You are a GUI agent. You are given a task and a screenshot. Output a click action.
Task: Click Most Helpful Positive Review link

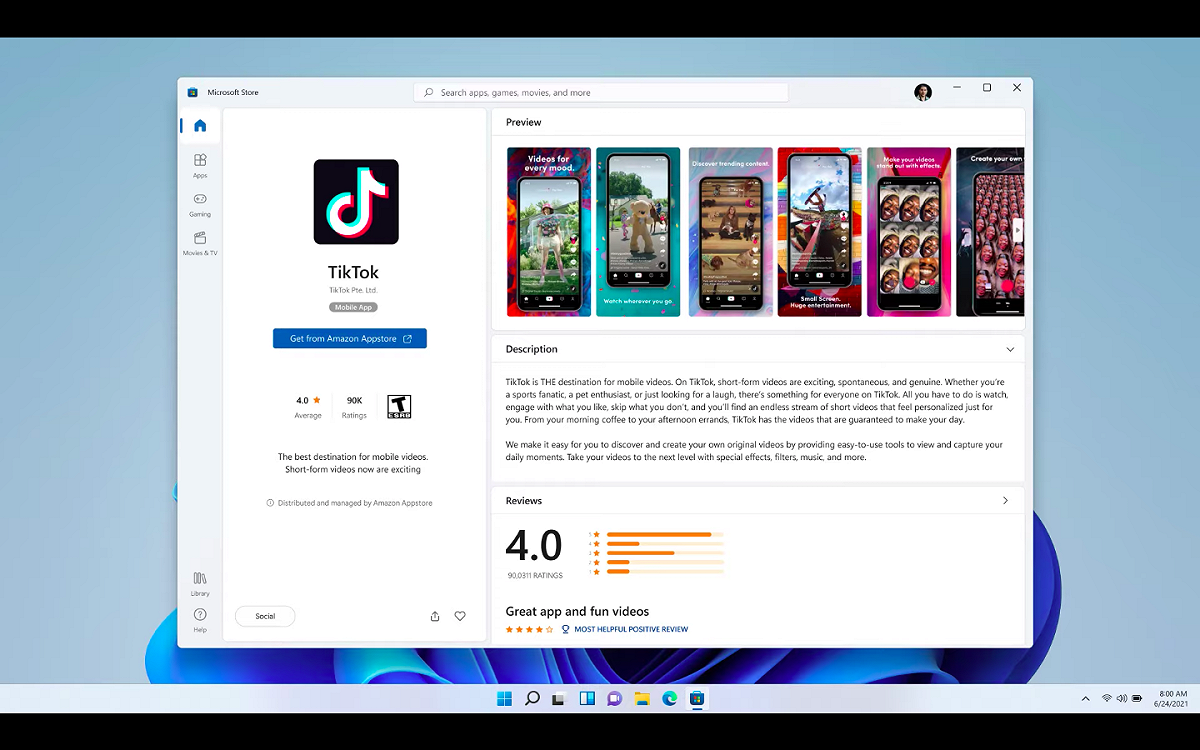[631, 629]
